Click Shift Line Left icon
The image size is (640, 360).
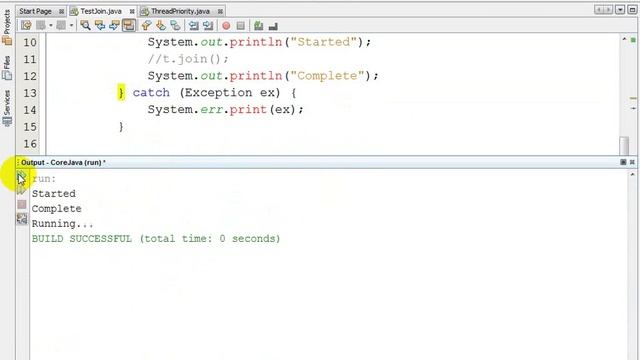(193, 26)
